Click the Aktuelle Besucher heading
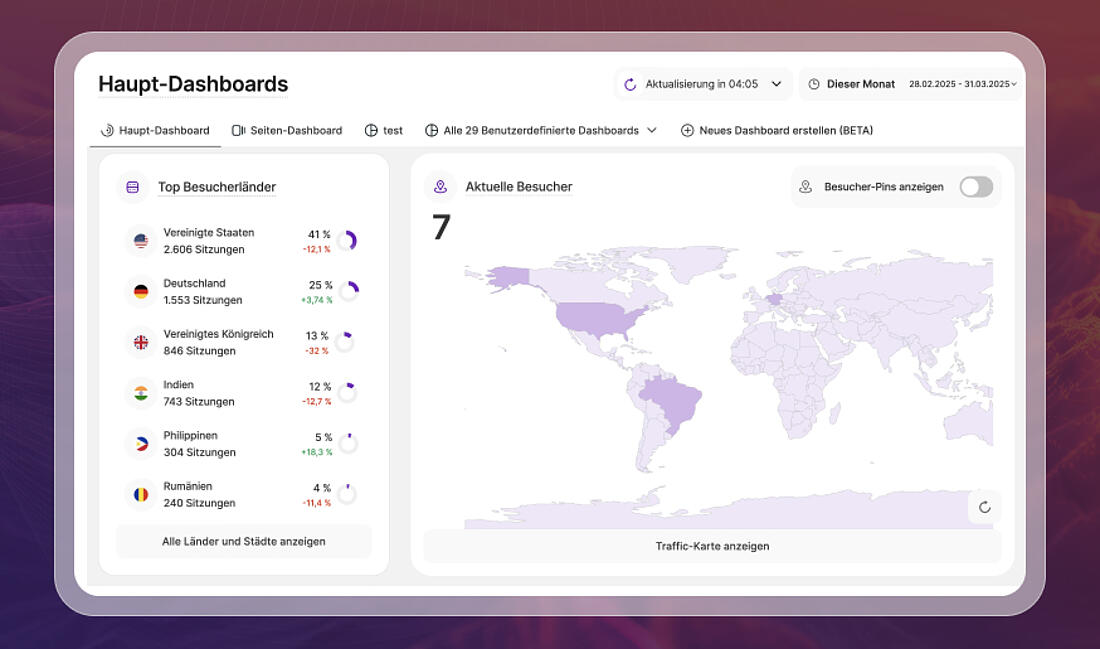The image size is (1100, 649). [x=519, y=187]
